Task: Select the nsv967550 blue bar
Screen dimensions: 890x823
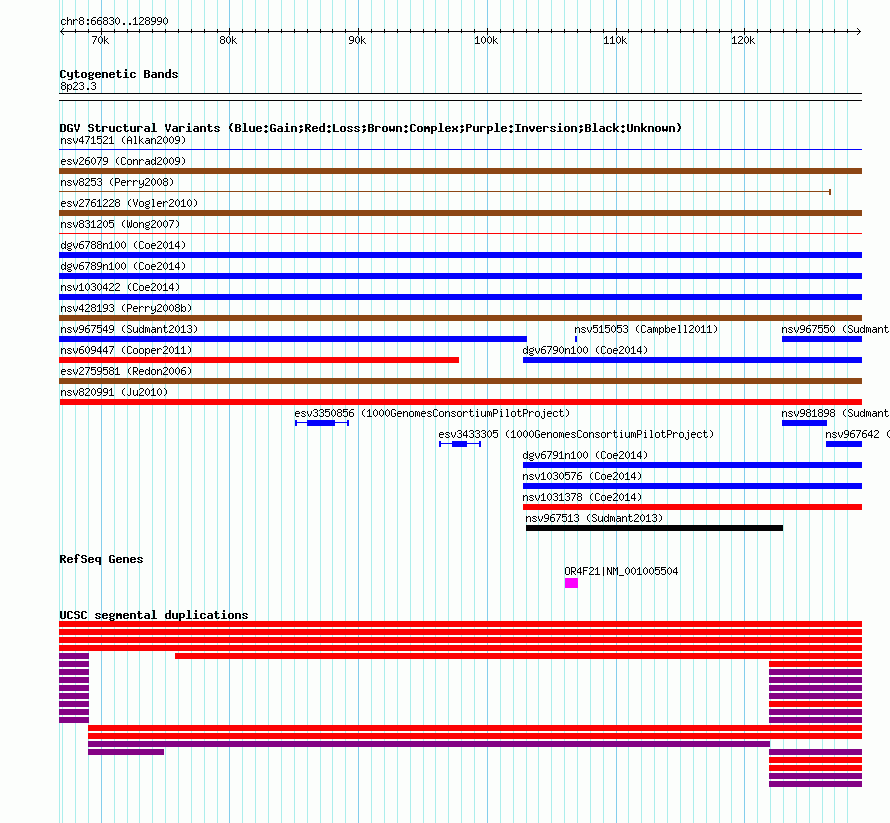Action: [x=821, y=339]
